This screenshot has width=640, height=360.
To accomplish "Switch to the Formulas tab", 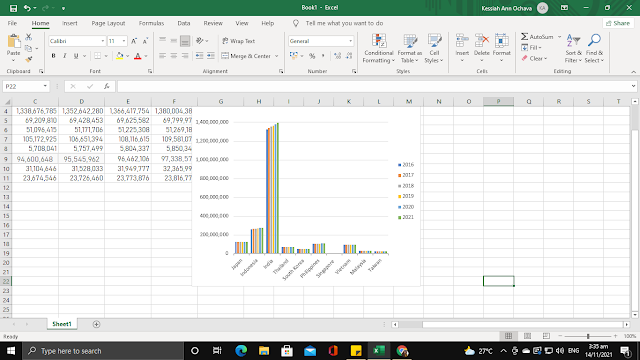I will (x=151, y=23).
